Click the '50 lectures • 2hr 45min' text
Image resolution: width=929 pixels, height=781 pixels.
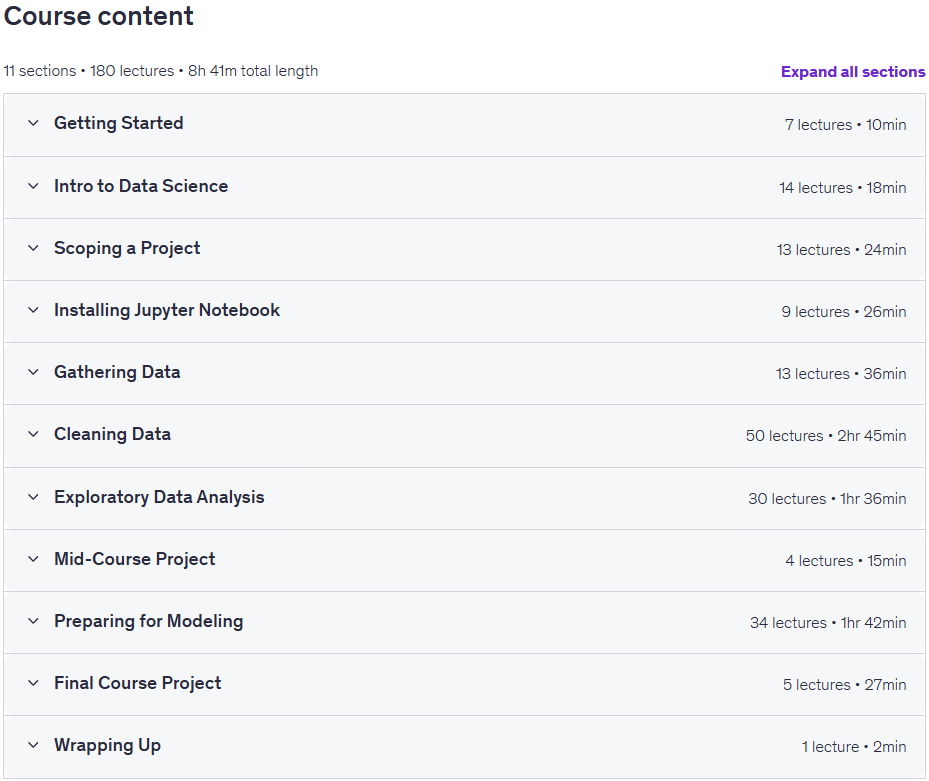826,436
